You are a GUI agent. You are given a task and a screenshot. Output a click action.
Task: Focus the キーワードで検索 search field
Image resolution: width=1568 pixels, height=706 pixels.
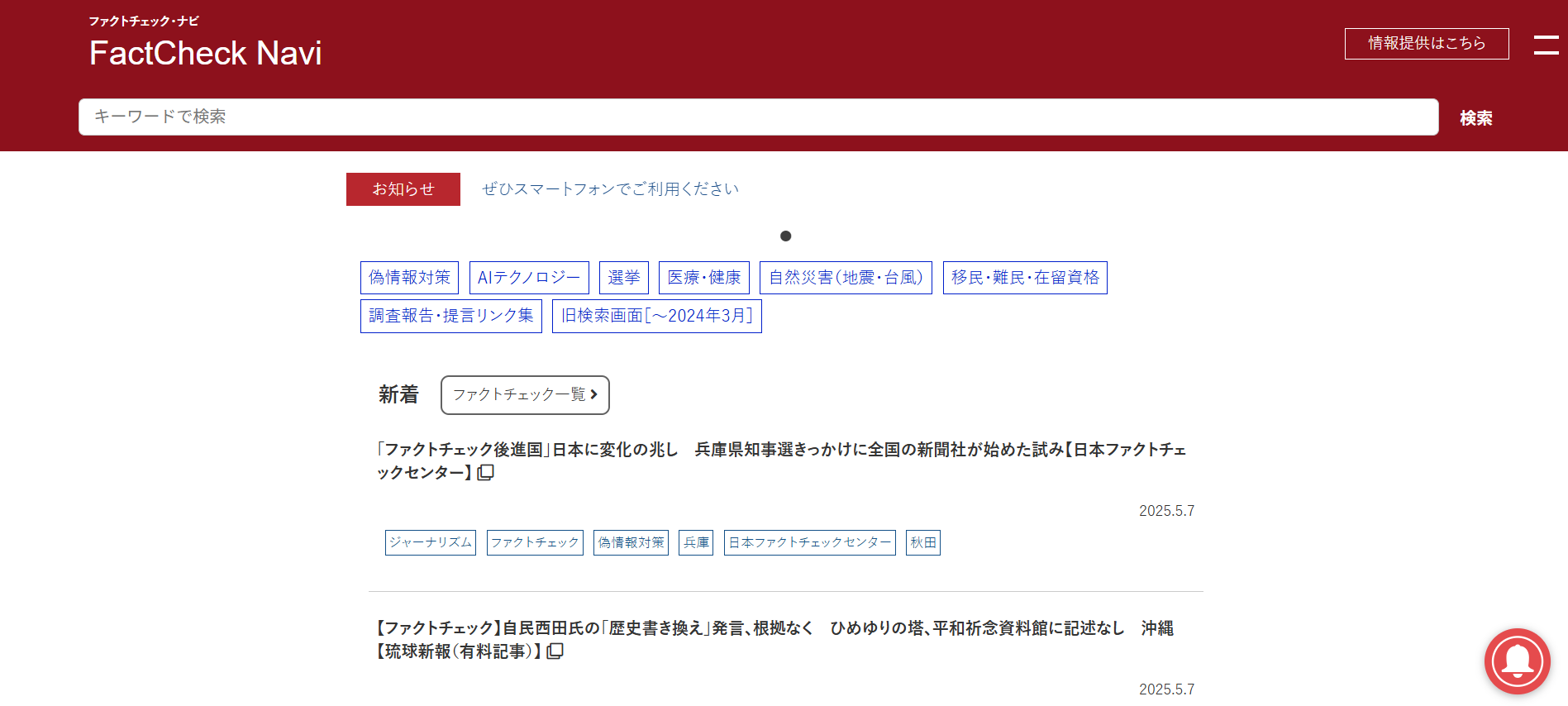[759, 117]
